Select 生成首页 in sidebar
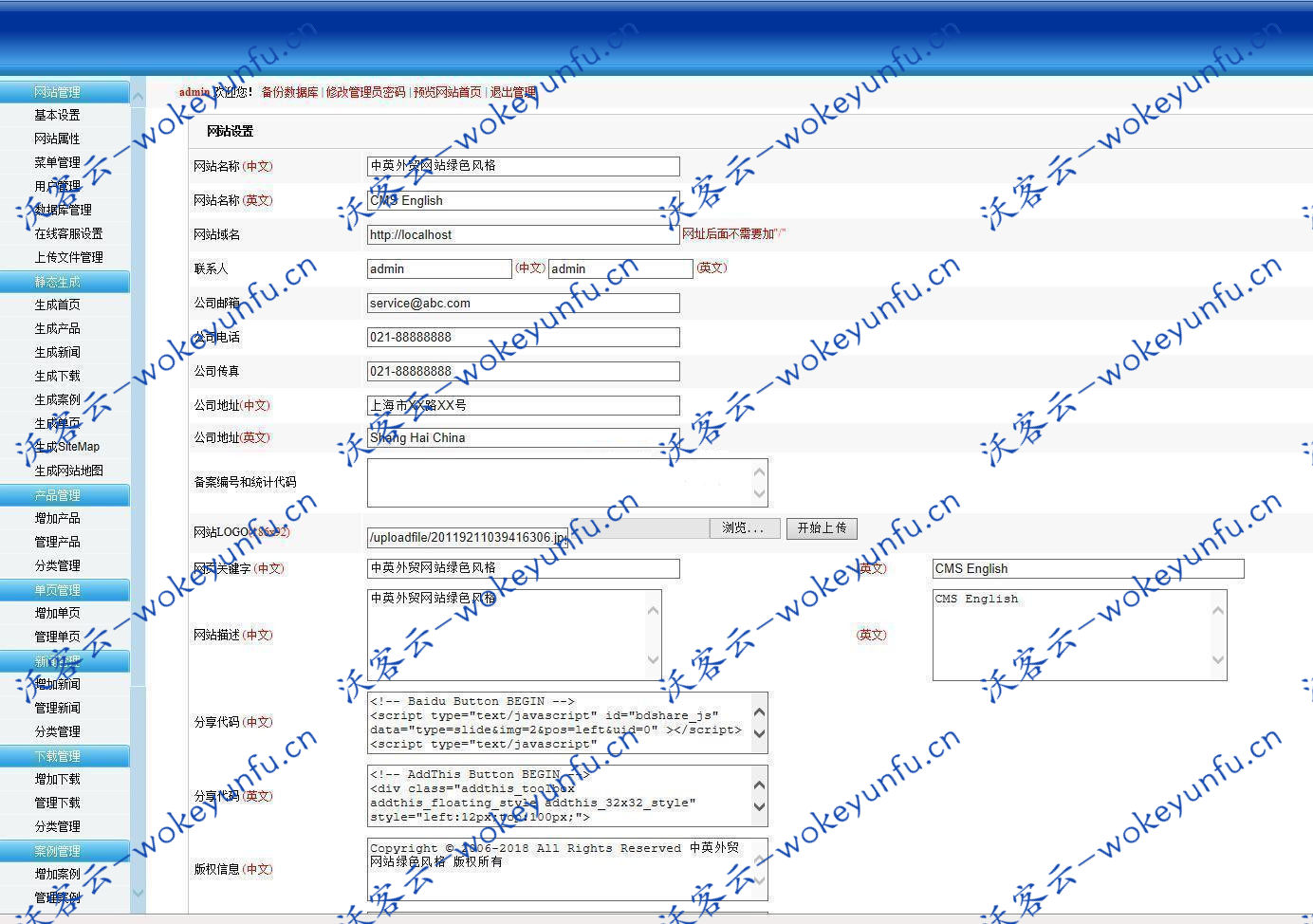Screen dimensions: 1313x924 (57, 305)
